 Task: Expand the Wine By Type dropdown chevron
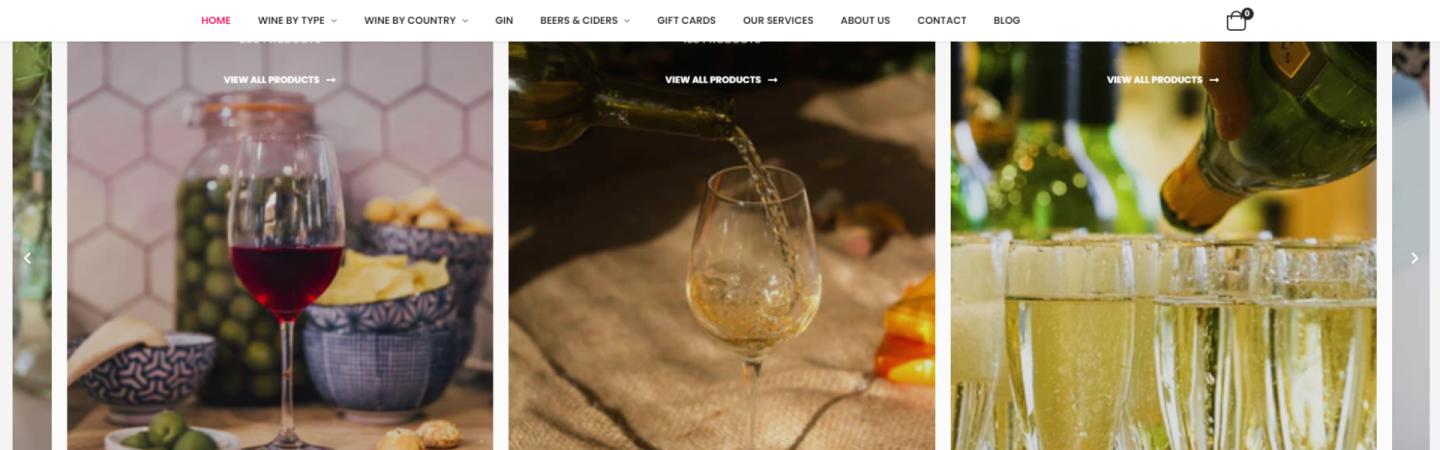pyautogui.click(x=334, y=21)
